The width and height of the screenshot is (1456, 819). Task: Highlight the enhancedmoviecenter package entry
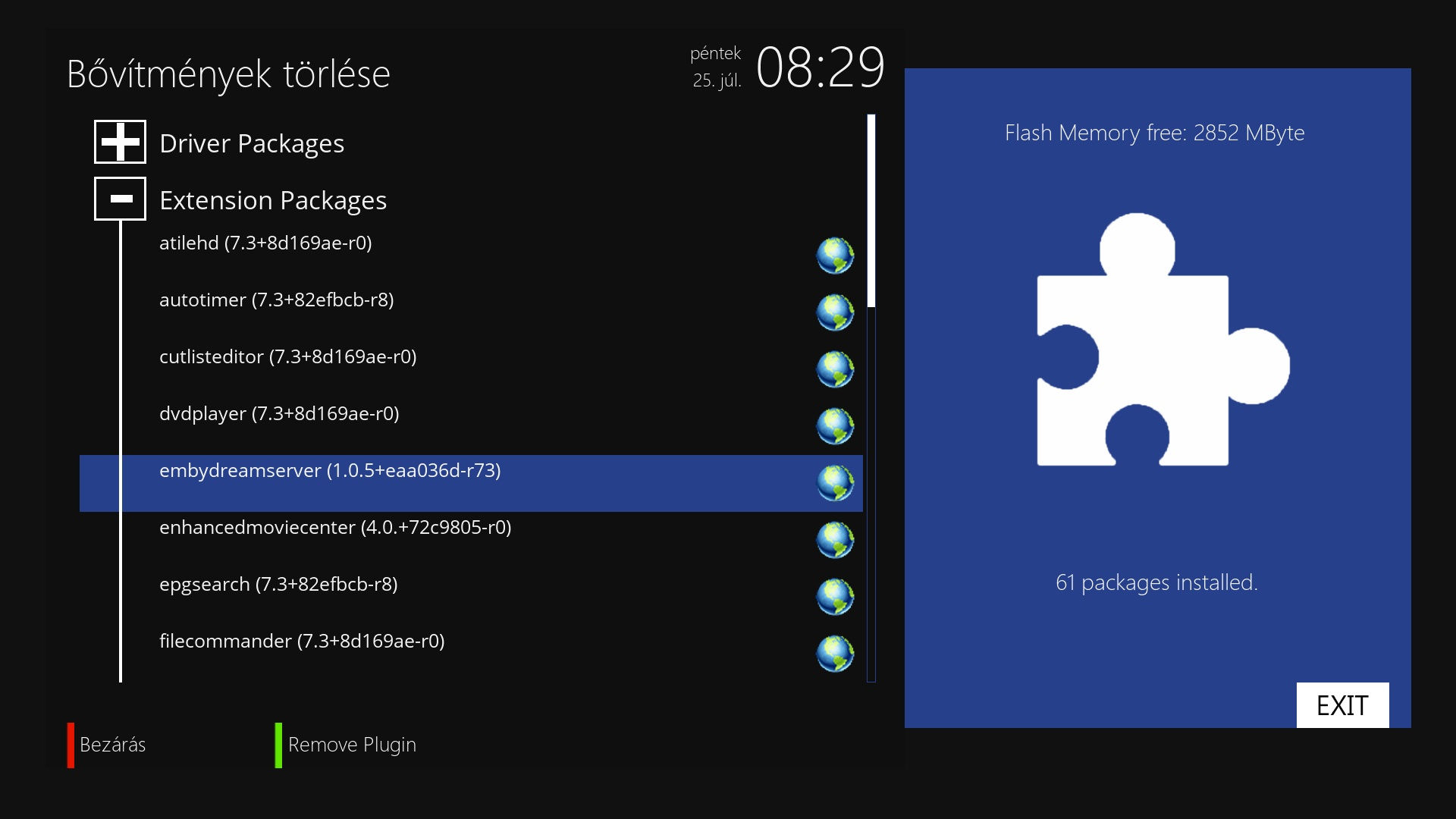pos(335,528)
